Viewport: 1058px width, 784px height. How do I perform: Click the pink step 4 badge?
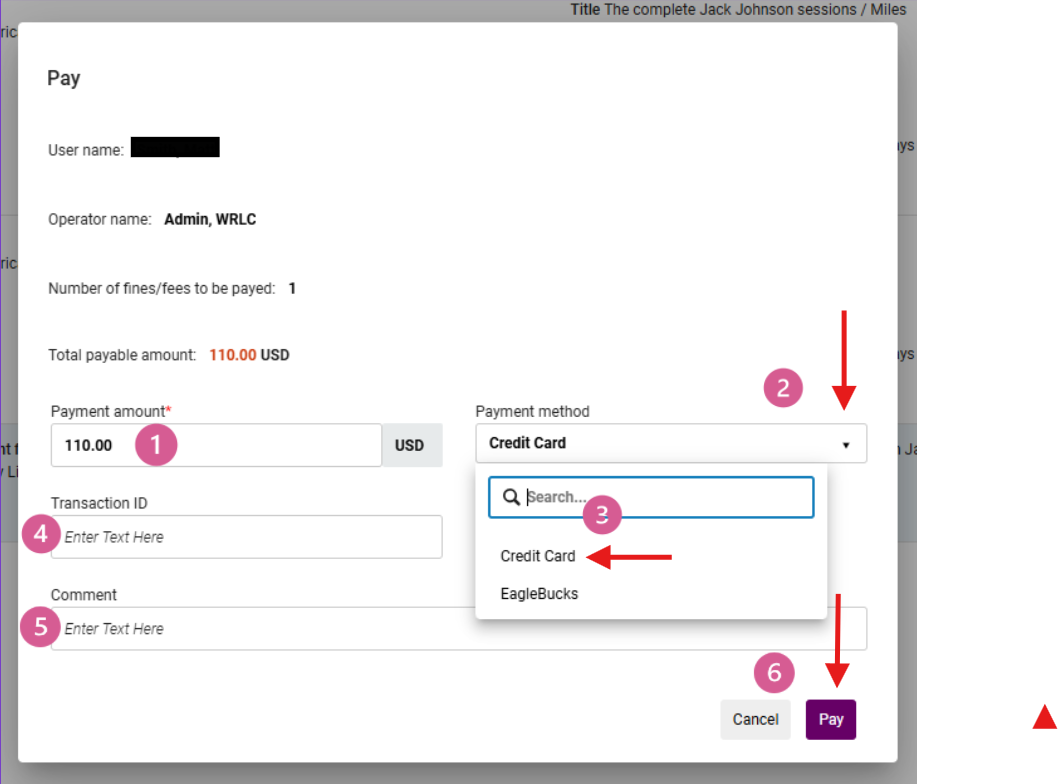coord(41,536)
